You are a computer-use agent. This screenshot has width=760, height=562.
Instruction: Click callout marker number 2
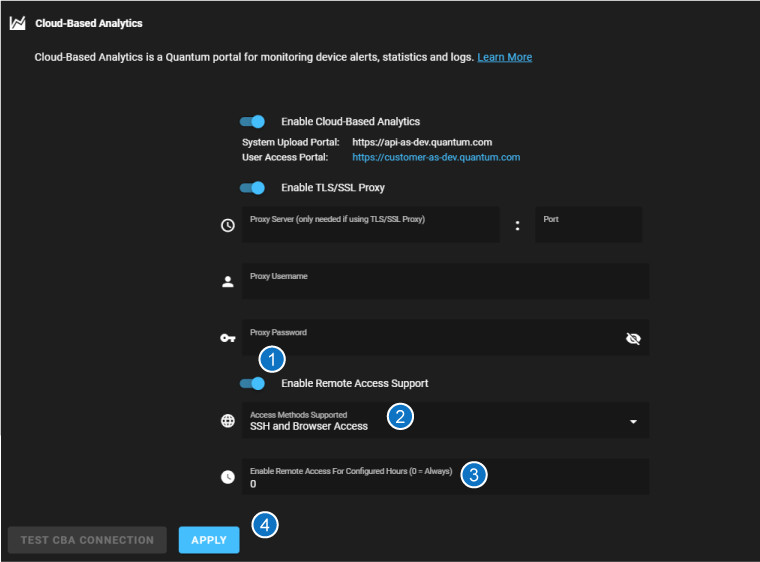click(x=400, y=417)
